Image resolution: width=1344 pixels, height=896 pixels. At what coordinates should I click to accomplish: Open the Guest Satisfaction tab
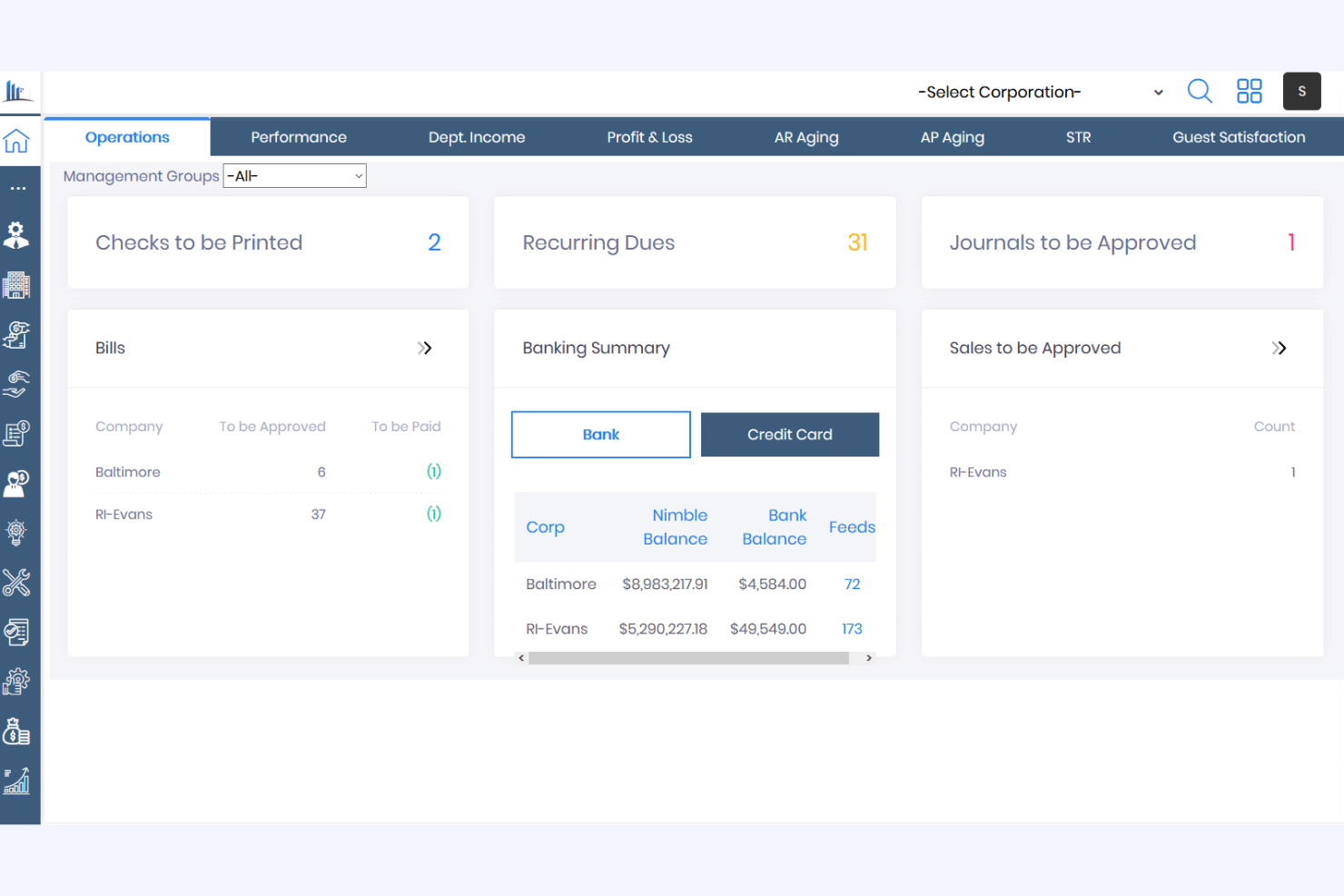[x=1239, y=136]
